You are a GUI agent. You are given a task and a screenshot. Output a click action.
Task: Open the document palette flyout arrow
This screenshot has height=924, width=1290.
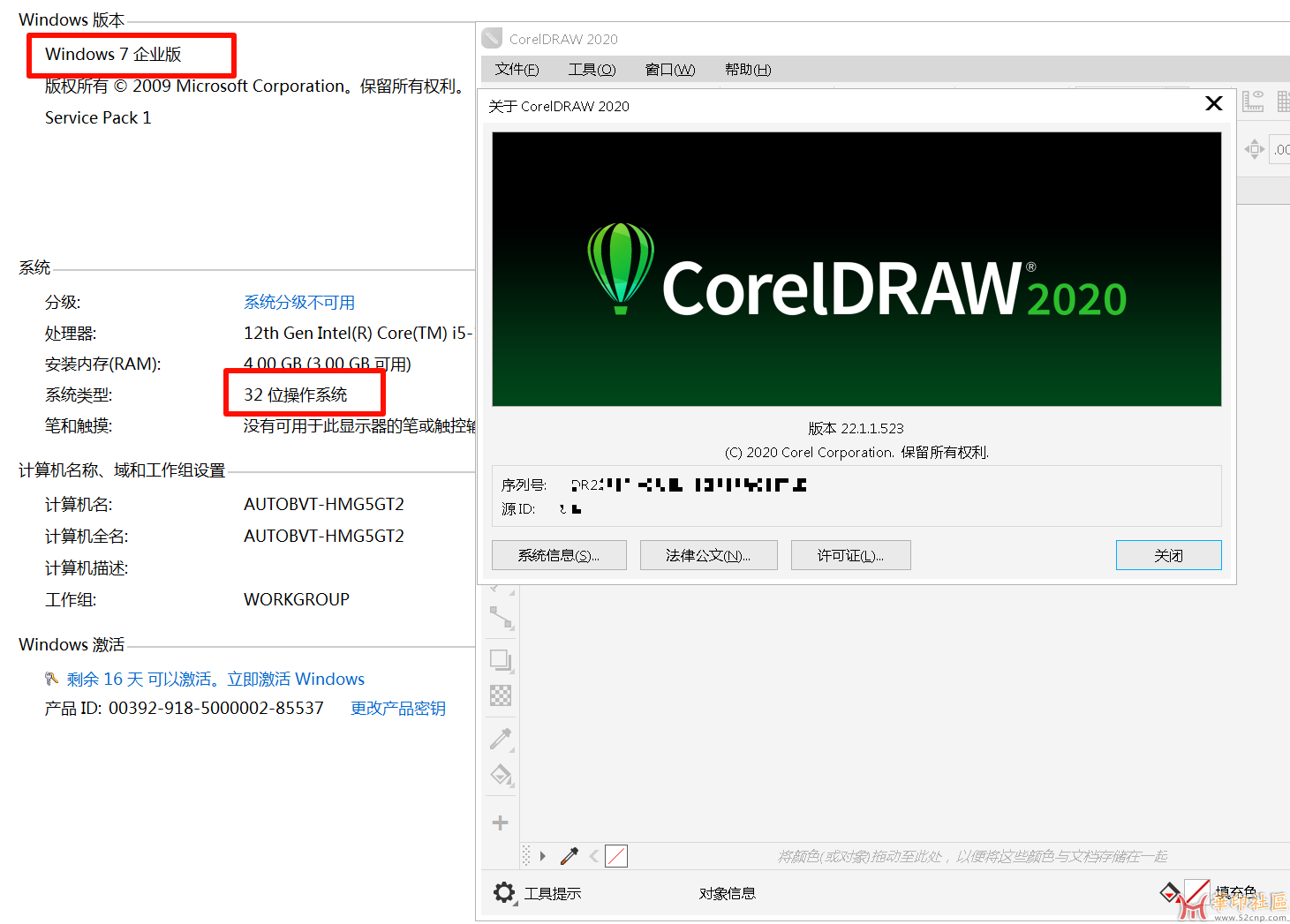[542, 856]
